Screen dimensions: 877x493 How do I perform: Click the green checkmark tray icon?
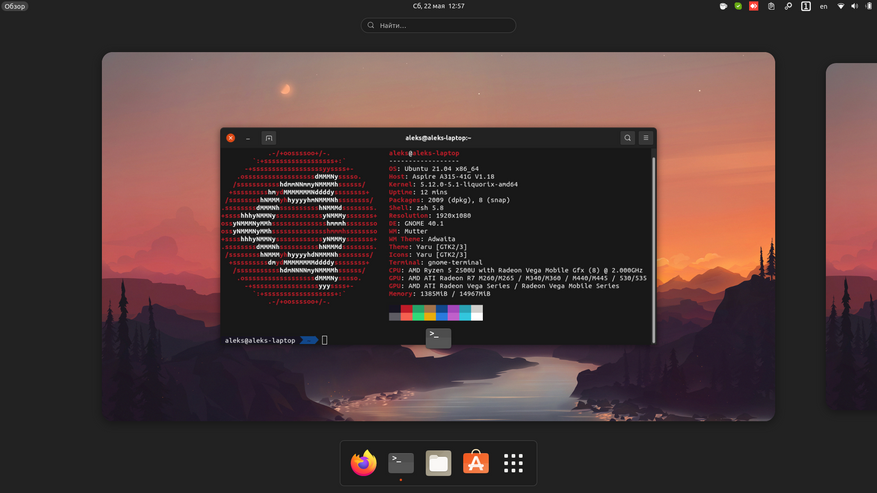pyautogui.click(x=738, y=6)
